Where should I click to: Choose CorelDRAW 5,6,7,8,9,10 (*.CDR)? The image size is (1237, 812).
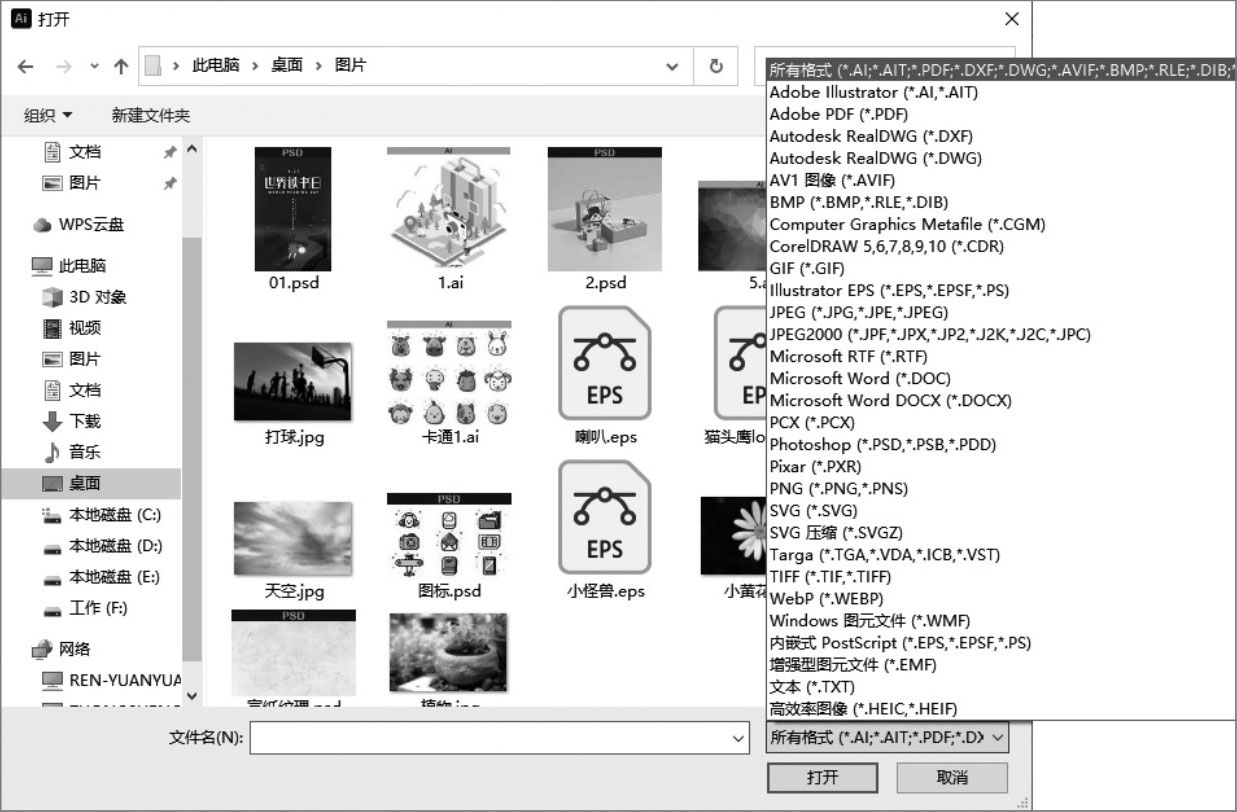[x=1001, y=246]
